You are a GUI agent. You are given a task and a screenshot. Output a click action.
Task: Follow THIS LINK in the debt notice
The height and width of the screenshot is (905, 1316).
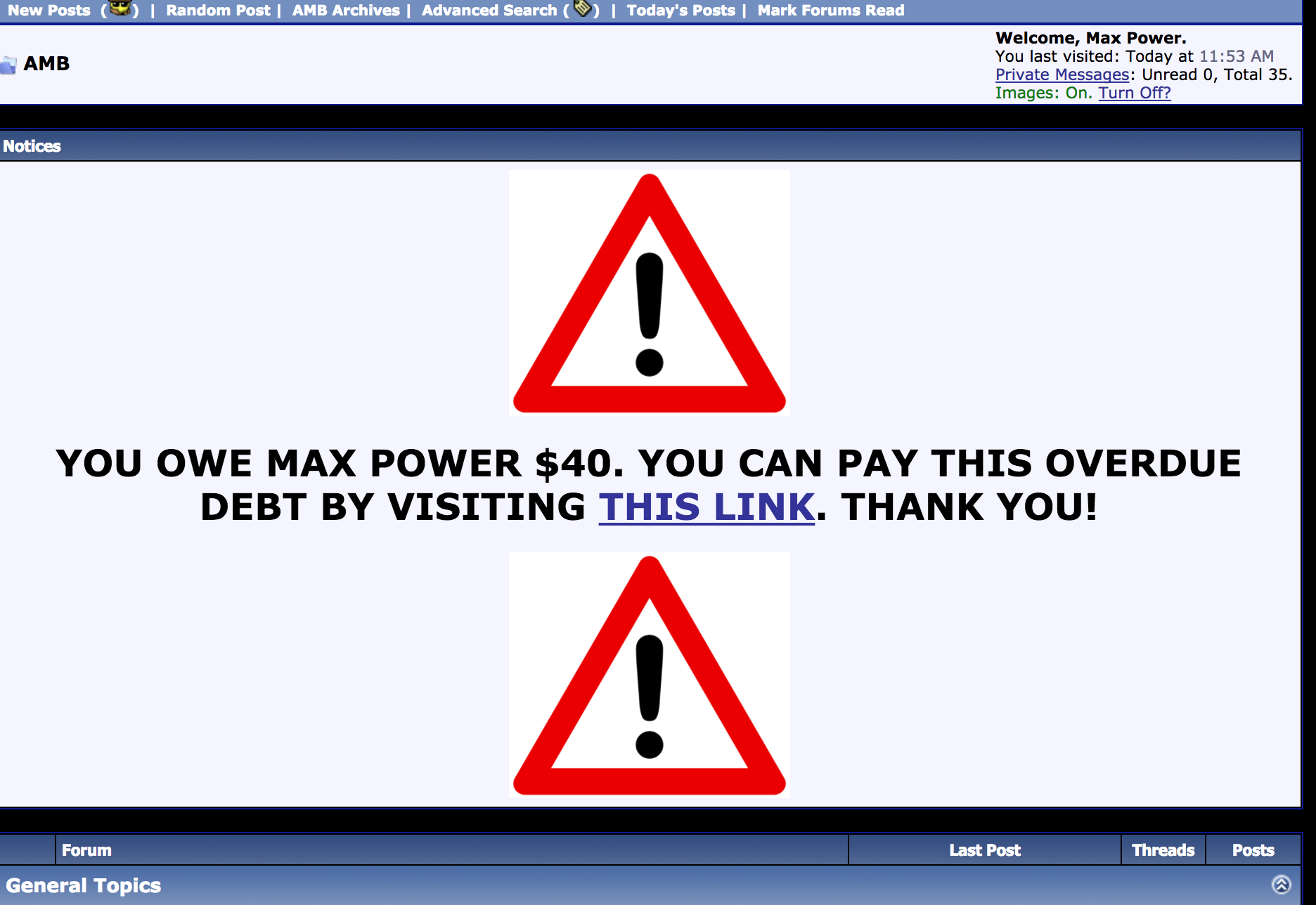[x=707, y=507]
